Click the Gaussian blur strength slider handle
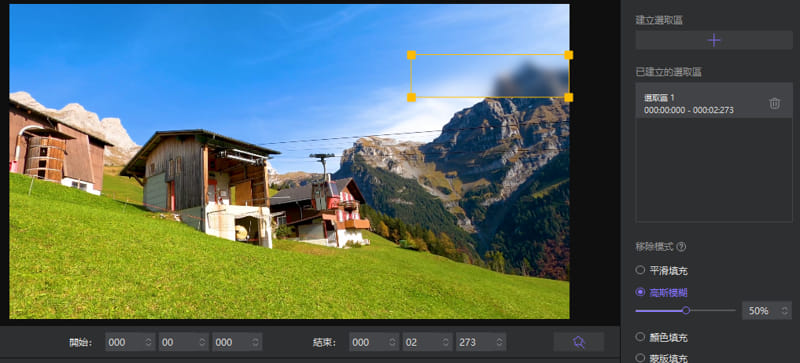The width and height of the screenshot is (800, 363). [686, 310]
